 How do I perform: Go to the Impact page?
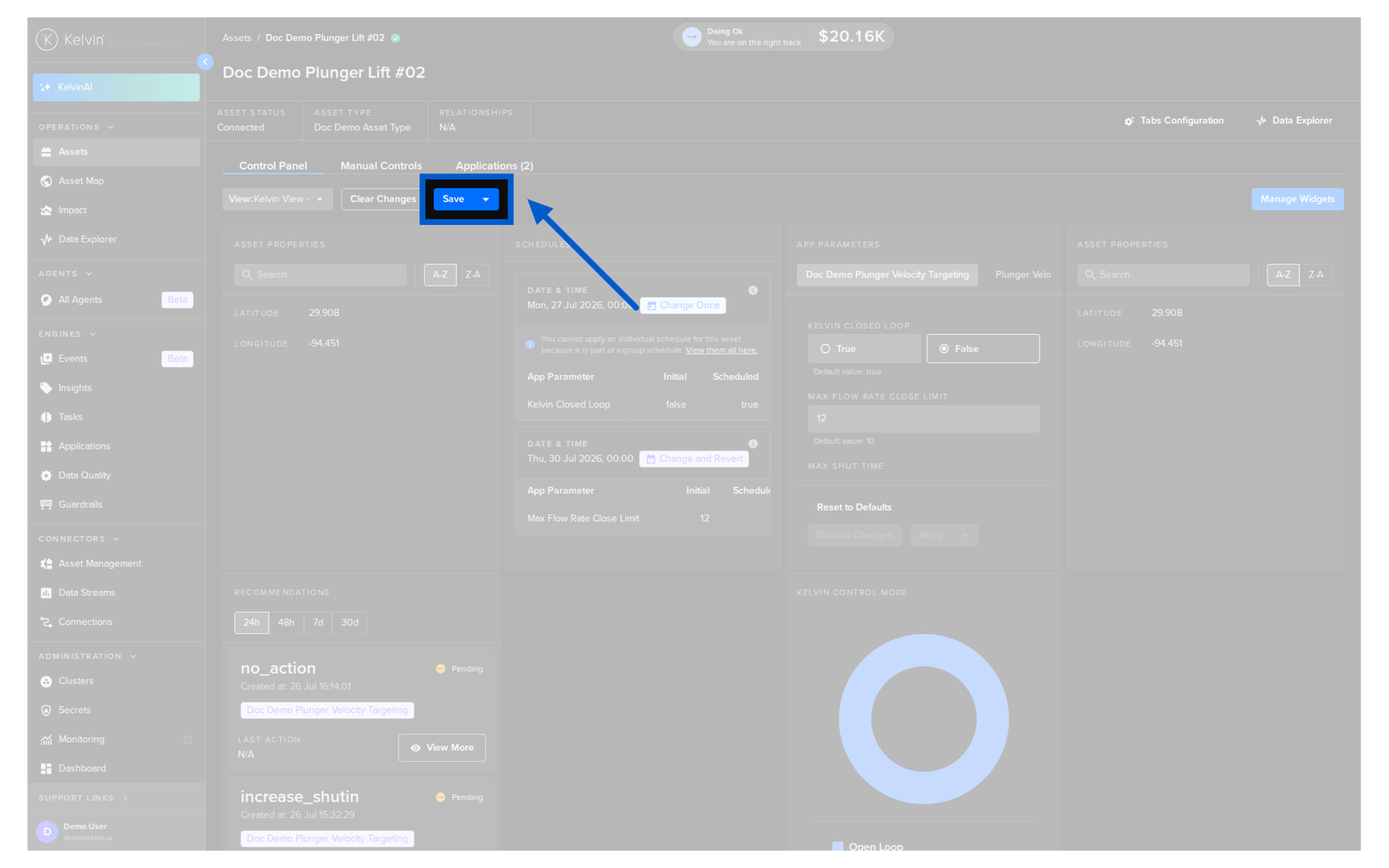point(116,210)
